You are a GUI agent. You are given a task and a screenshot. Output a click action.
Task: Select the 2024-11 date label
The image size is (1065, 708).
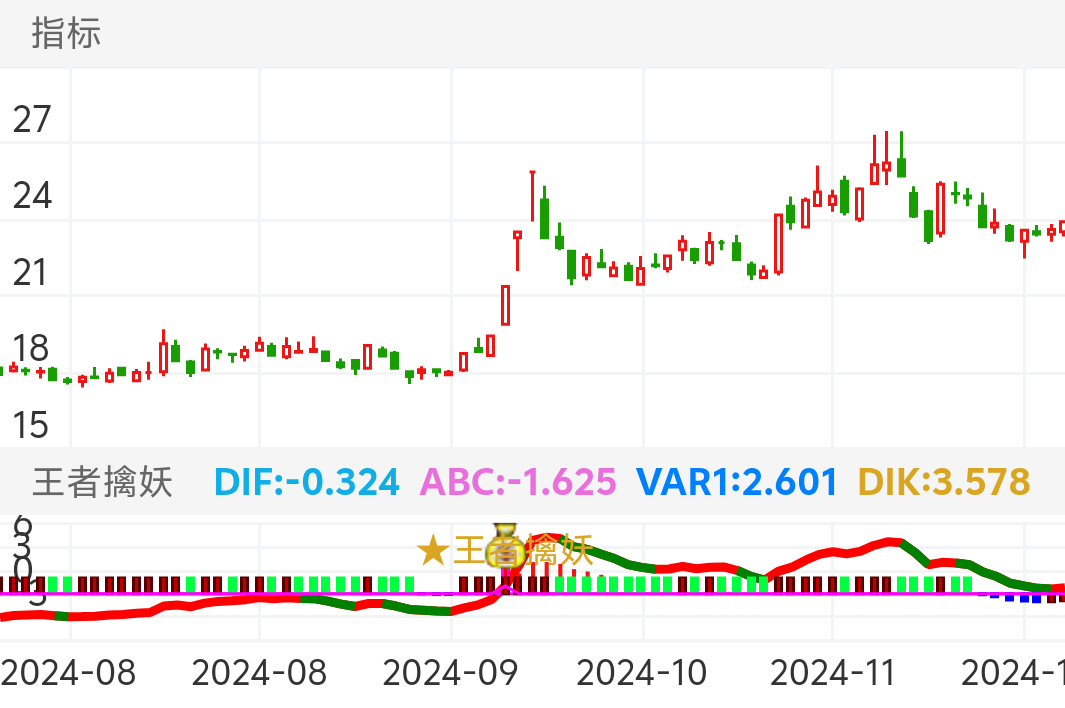point(833,673)
